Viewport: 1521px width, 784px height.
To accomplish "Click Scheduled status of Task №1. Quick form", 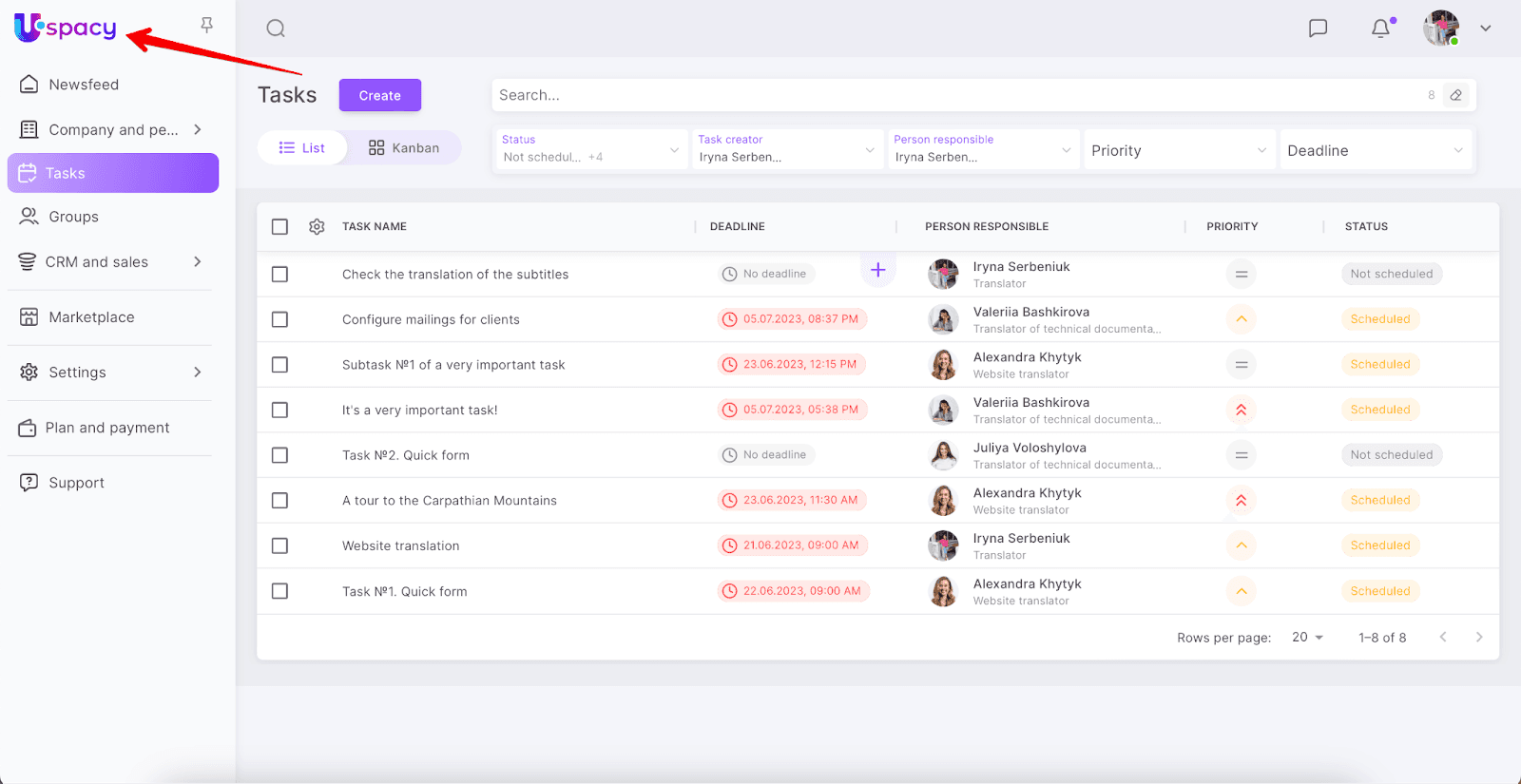I will coord(1380,591).
